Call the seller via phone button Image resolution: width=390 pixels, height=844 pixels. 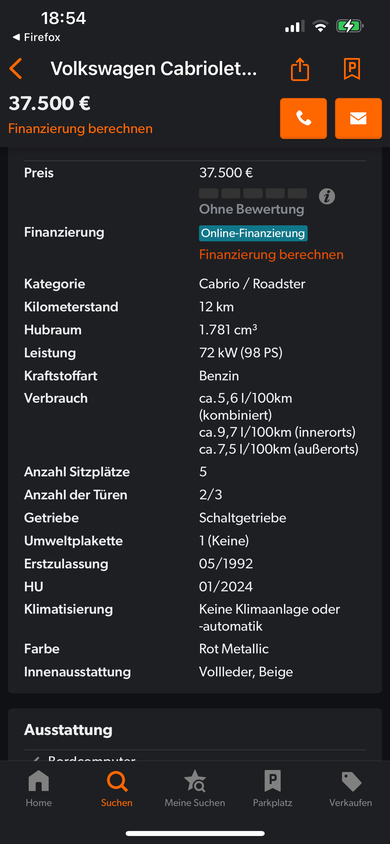303,118
